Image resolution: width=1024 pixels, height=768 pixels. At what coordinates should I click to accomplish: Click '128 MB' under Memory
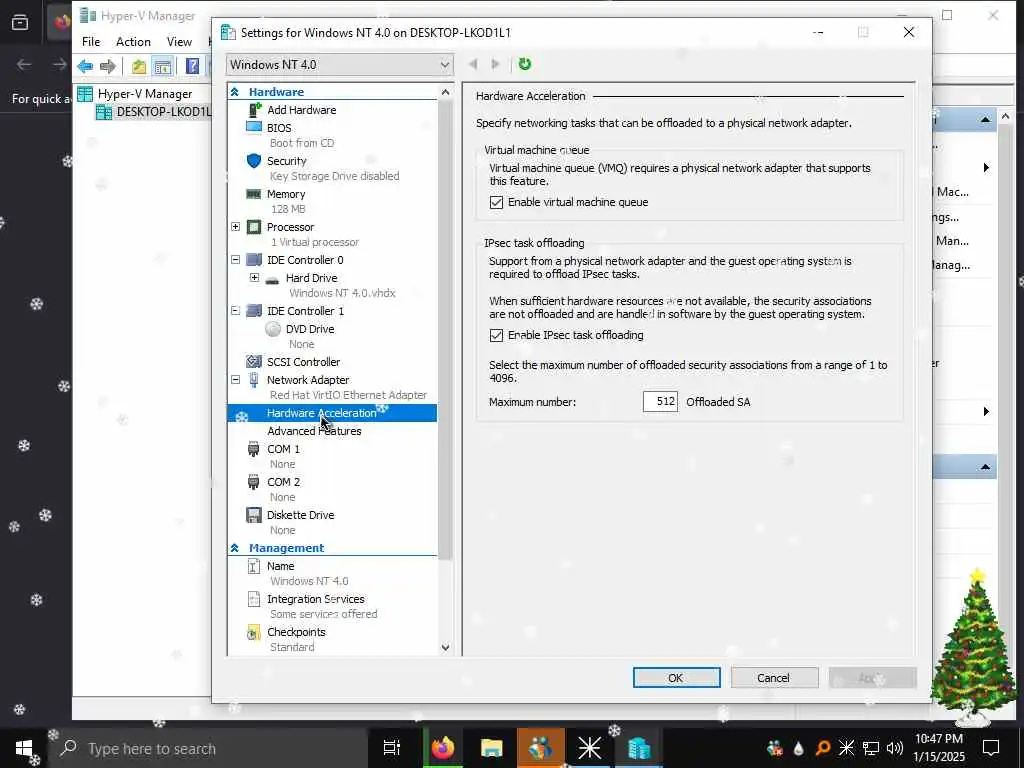(x=288, y=209)
